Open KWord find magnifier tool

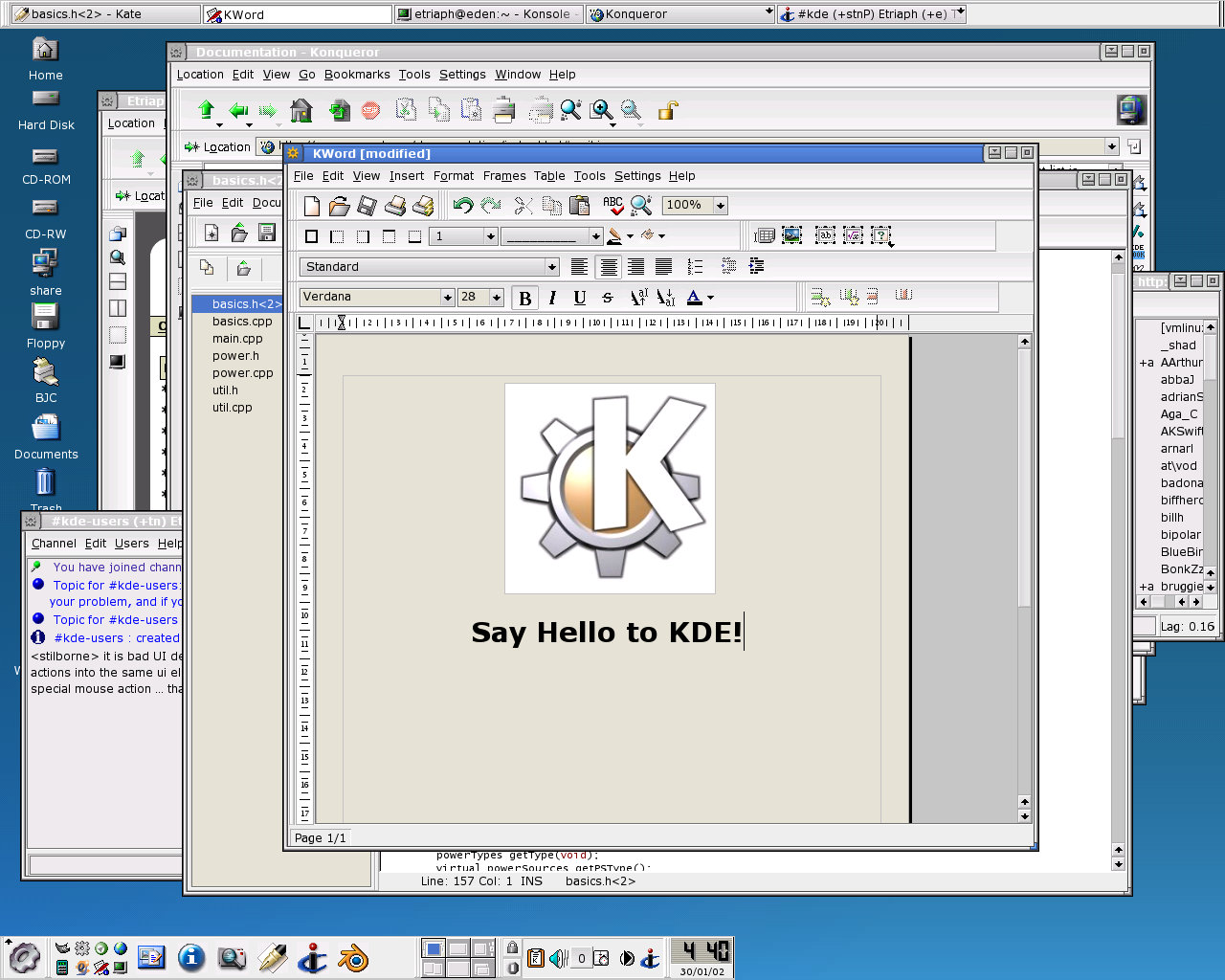(641, 206)
